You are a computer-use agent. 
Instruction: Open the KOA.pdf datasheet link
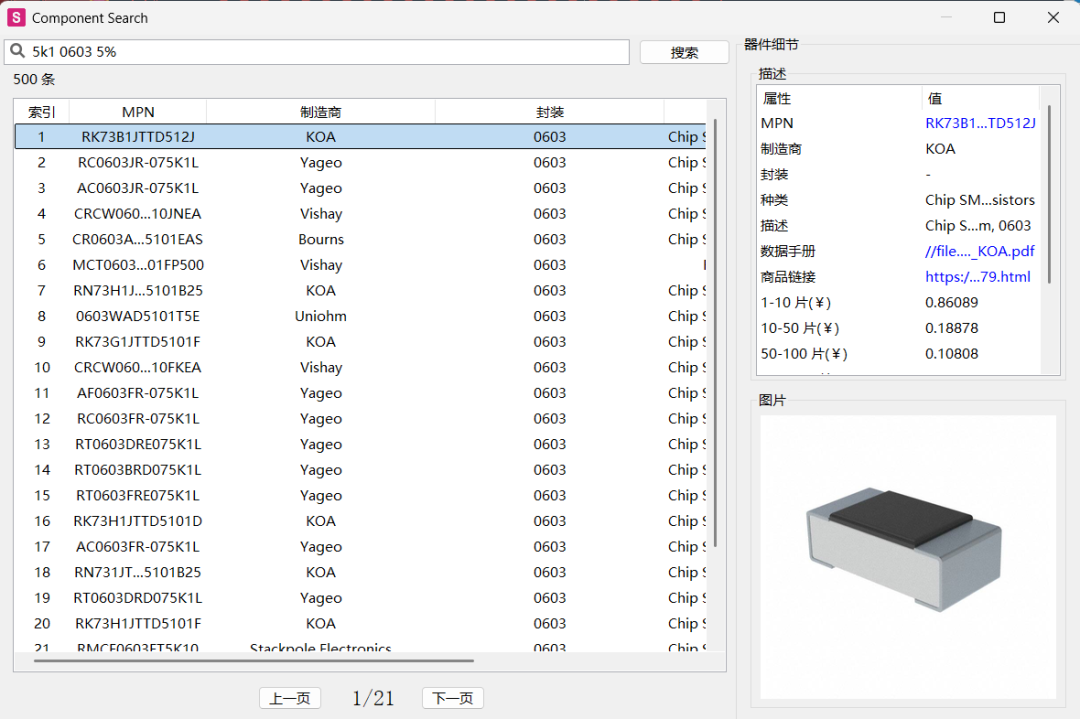(x=979, y=251)
